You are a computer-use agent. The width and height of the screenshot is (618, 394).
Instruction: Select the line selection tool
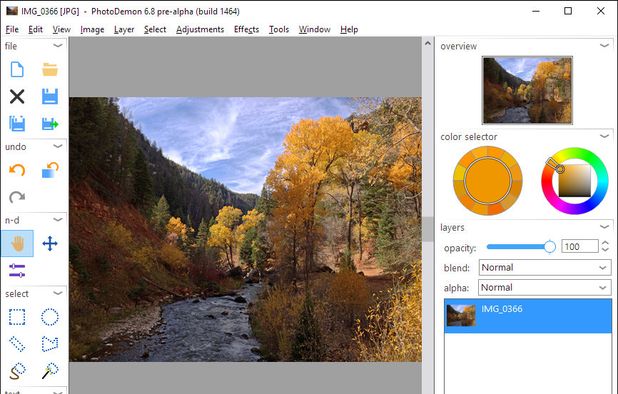pos(17,344)
